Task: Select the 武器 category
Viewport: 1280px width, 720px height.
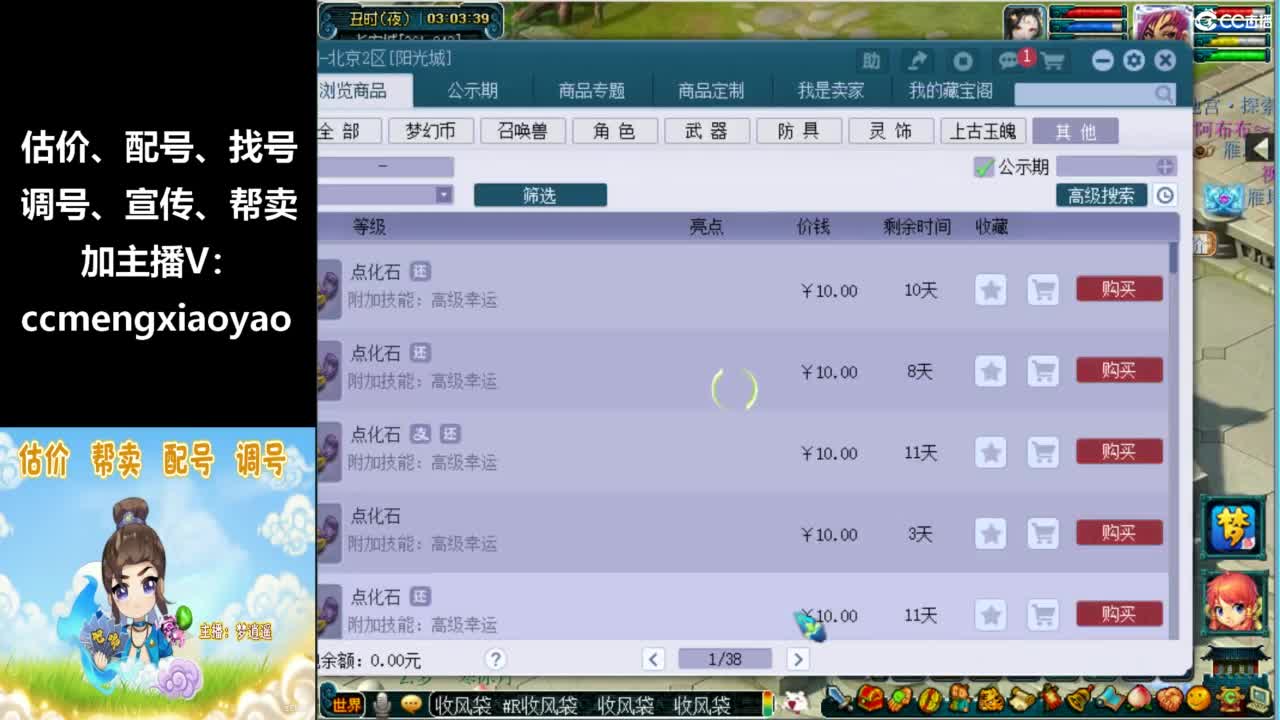Action: tap(707, 131)
